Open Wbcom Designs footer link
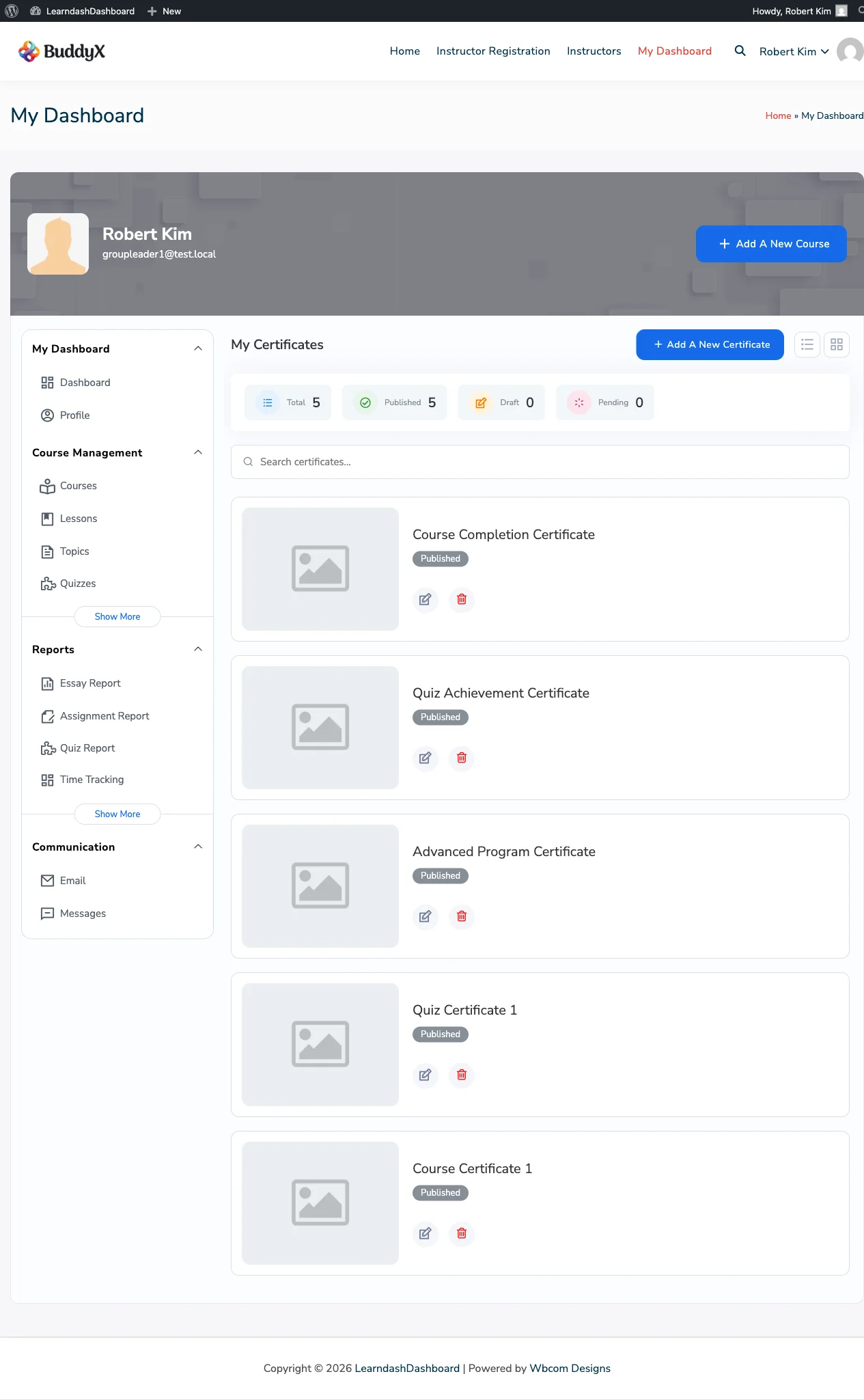This screenshot has height=1400, width=864. pyautogui.click(x=570, y=1368)
